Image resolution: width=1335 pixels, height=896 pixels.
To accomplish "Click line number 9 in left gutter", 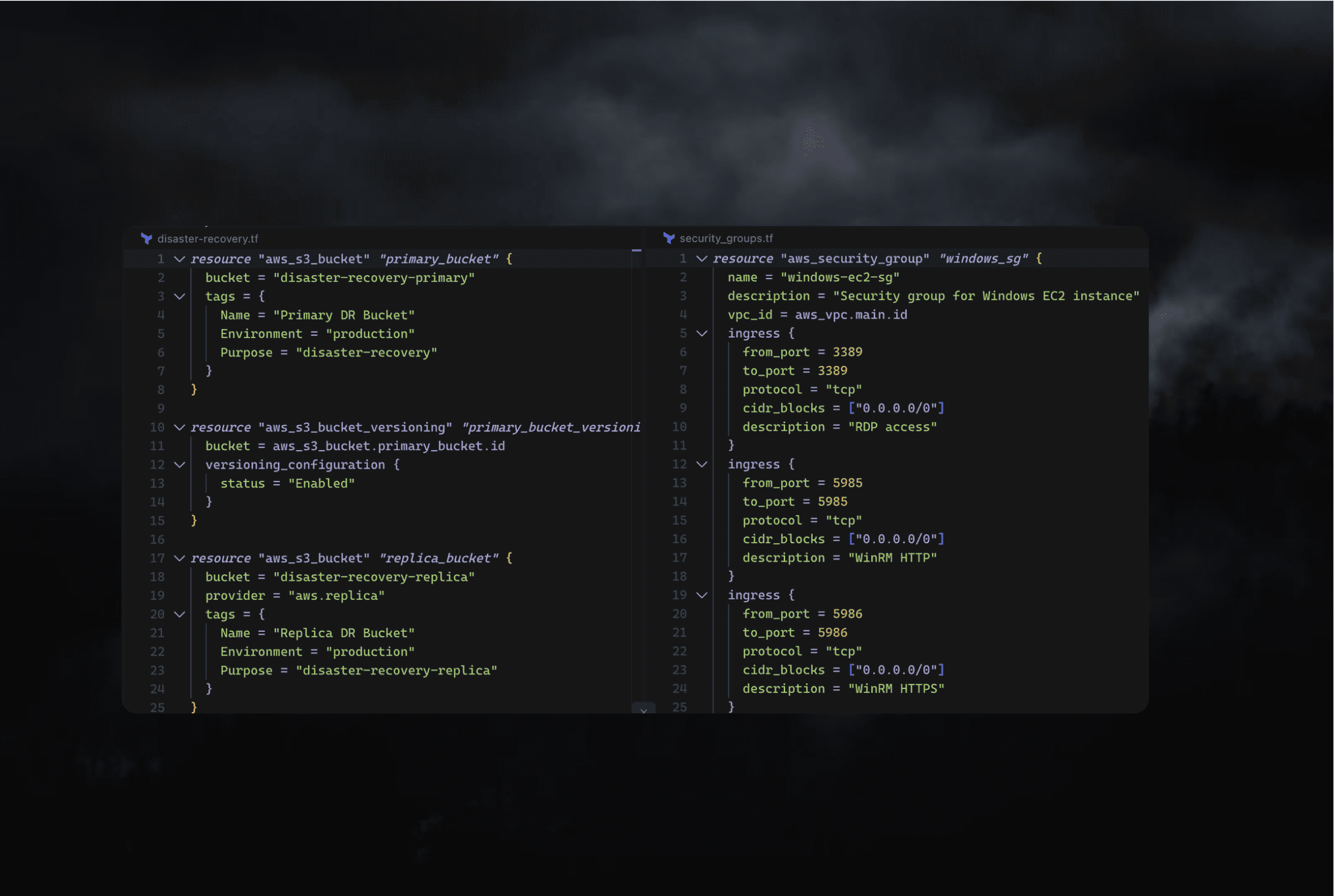I will 160,408.
